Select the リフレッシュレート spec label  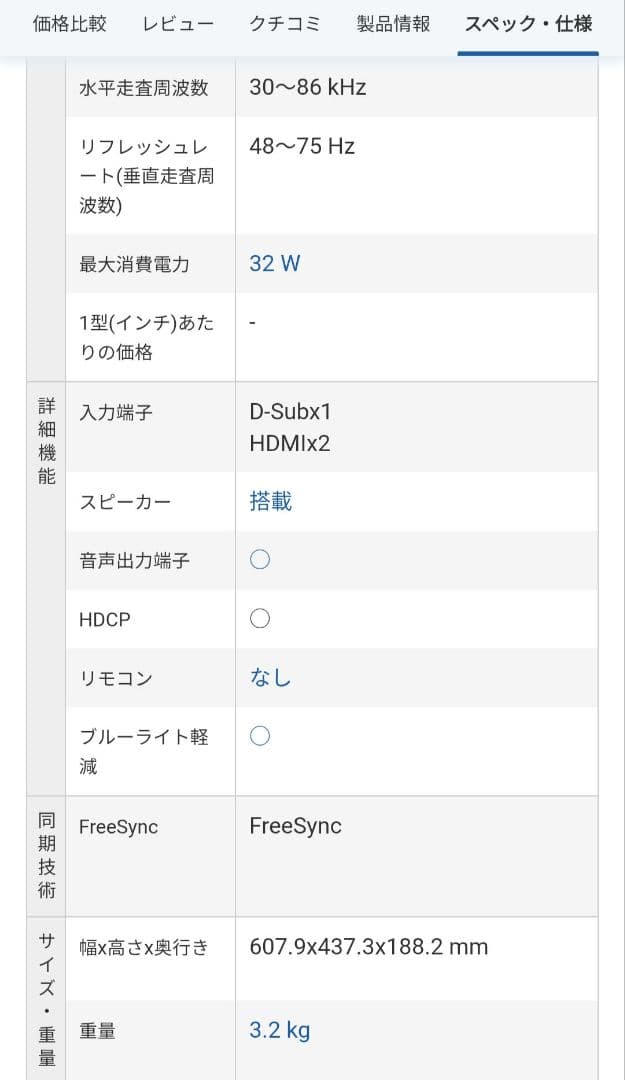146,175
